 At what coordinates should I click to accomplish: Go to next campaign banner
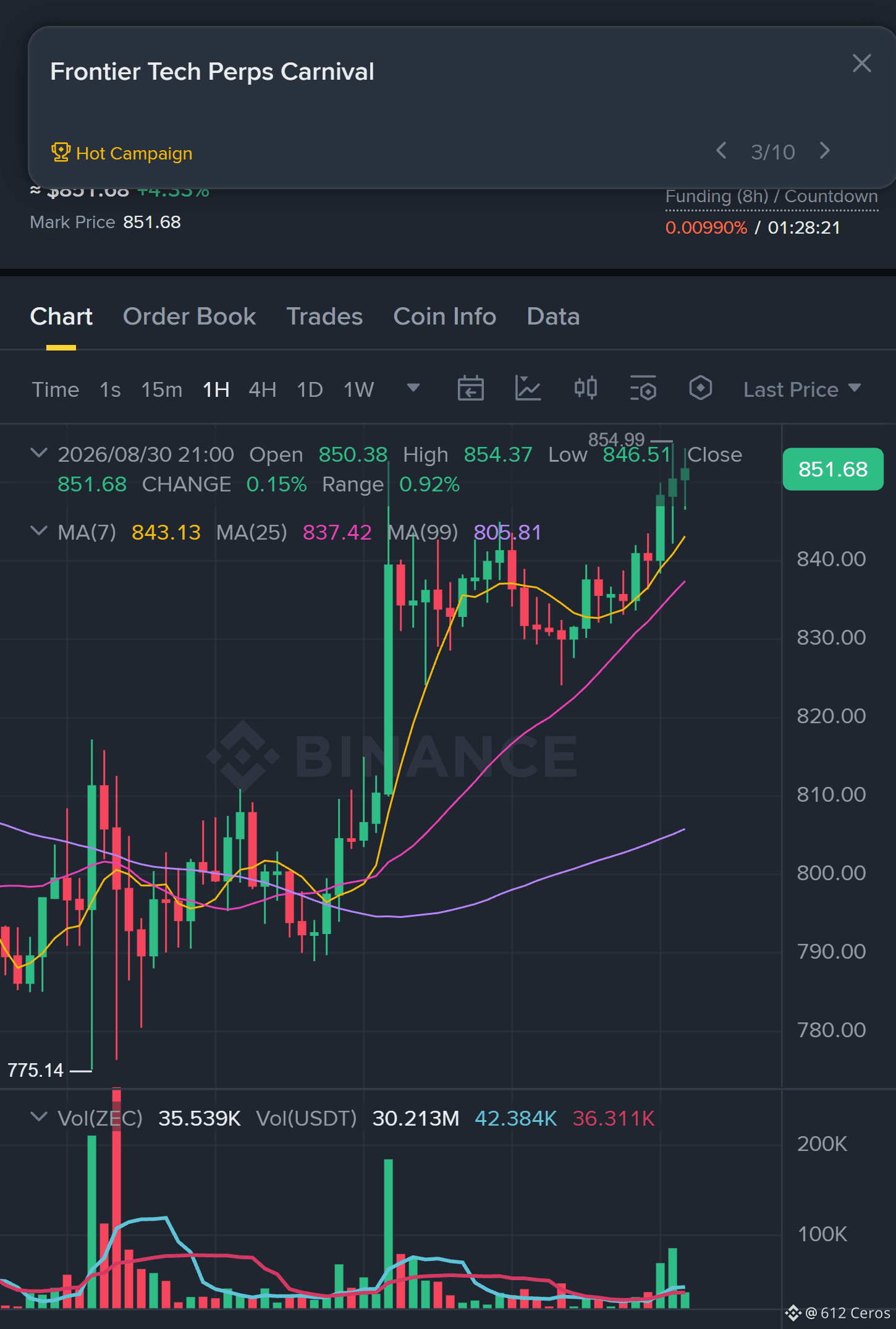(x=825, y=151)
